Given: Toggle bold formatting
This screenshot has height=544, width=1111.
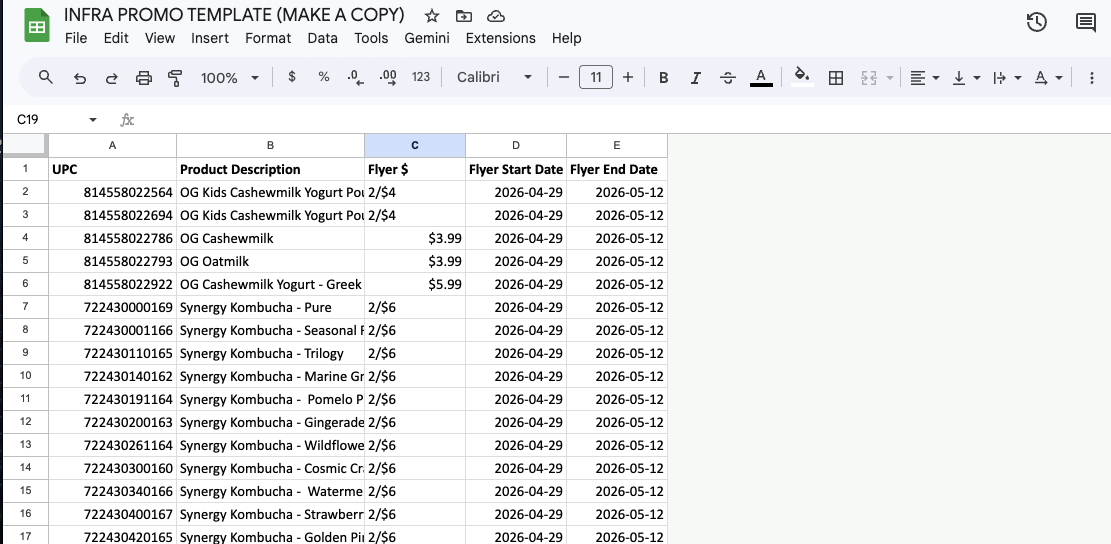Looking at the screenshot, I should [664, 78].
